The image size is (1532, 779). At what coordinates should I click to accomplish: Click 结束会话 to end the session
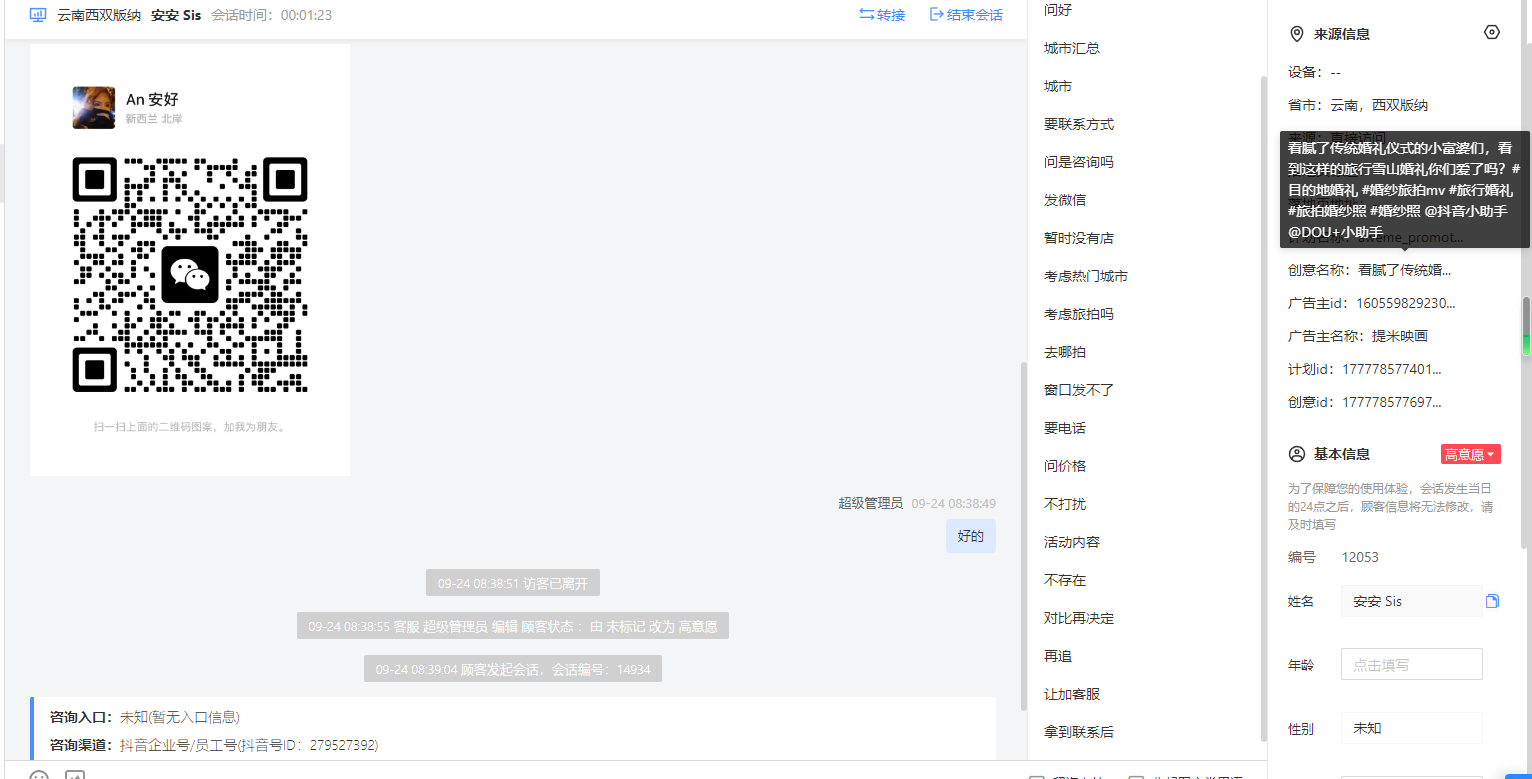[x=966, y=15]
